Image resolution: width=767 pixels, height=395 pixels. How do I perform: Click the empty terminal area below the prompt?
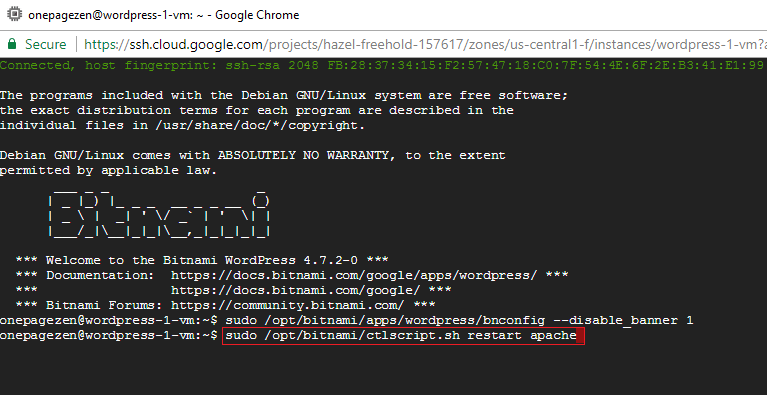pos(384,370)
